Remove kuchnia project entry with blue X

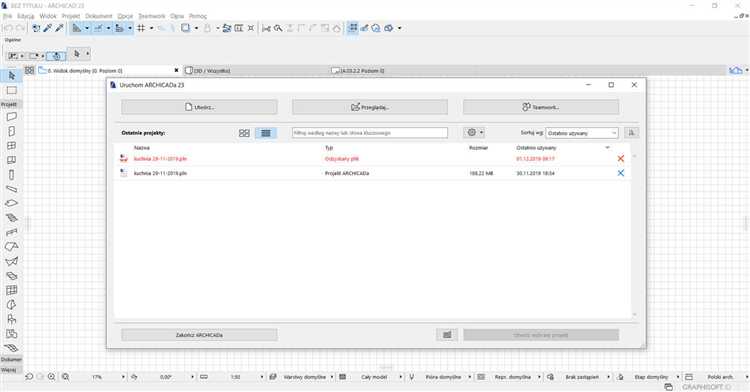620,173
